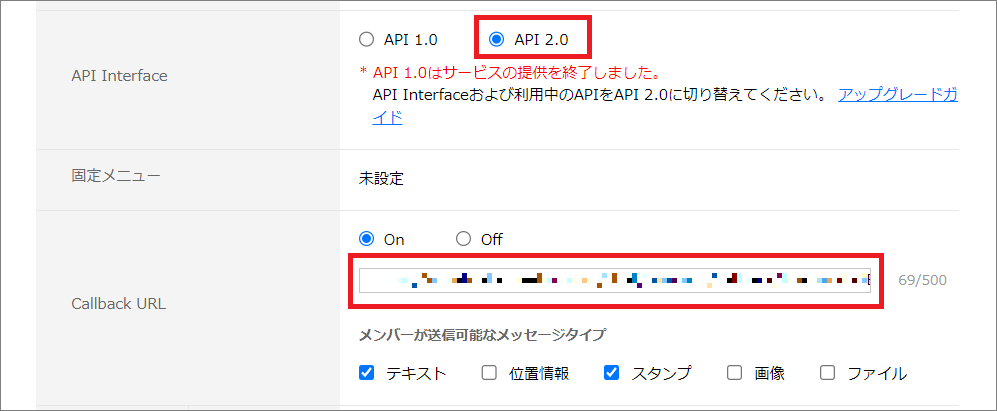Viewport: 997px width, 411px height.
Task: Check the ファイル message type checkbox
Action: coord(827,373)
